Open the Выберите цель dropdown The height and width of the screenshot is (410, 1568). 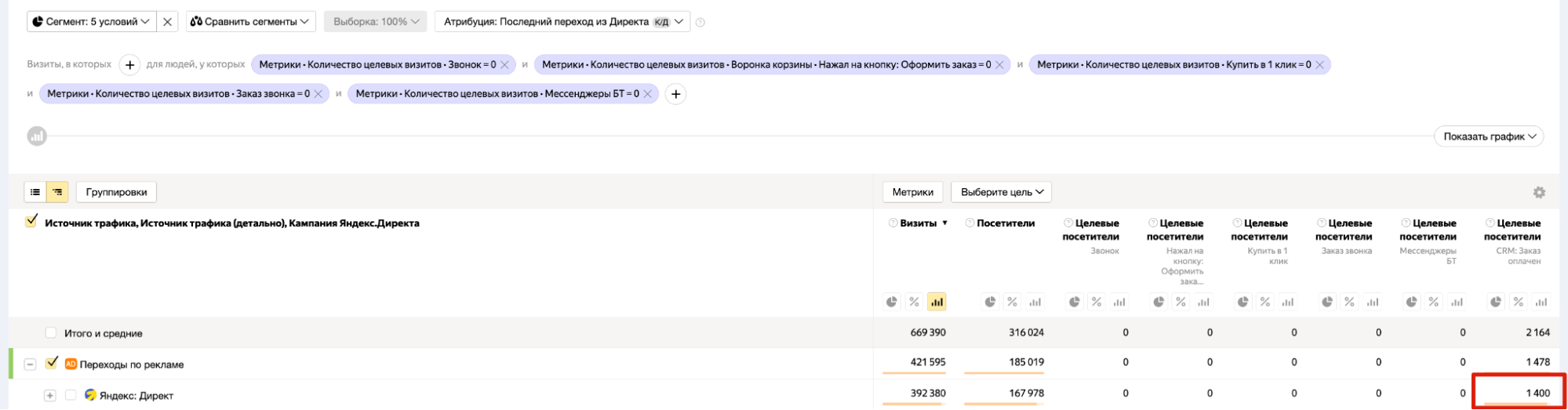(1001, 192)
